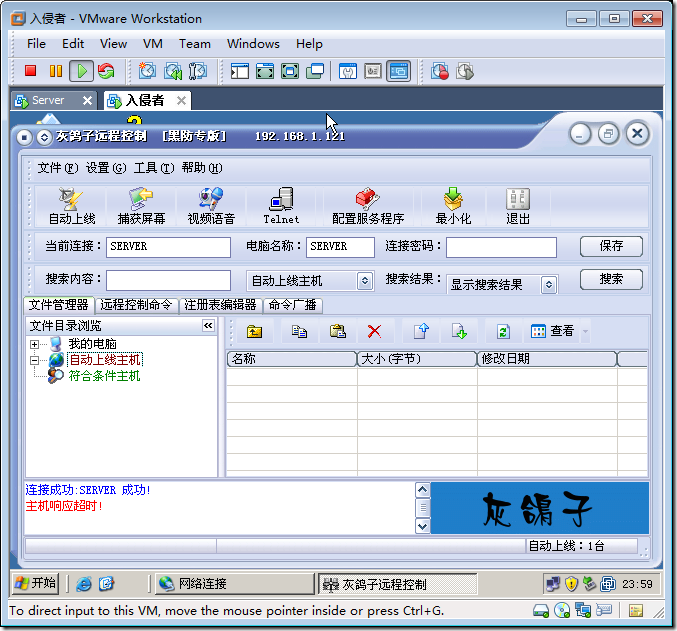Image resolution: width=677 pixels, height=631 pixels.
Task: Delete file with the red X icon
Action: point(374,332)
